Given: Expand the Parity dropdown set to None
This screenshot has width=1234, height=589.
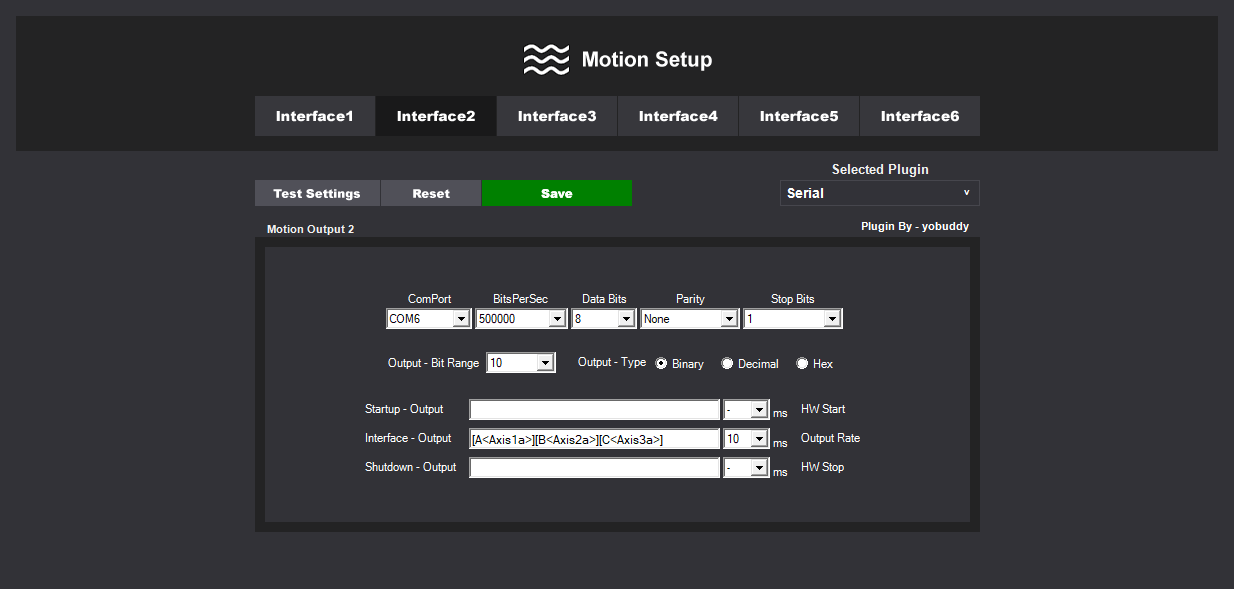Looking at the screenshot, I should click(727, 319).
